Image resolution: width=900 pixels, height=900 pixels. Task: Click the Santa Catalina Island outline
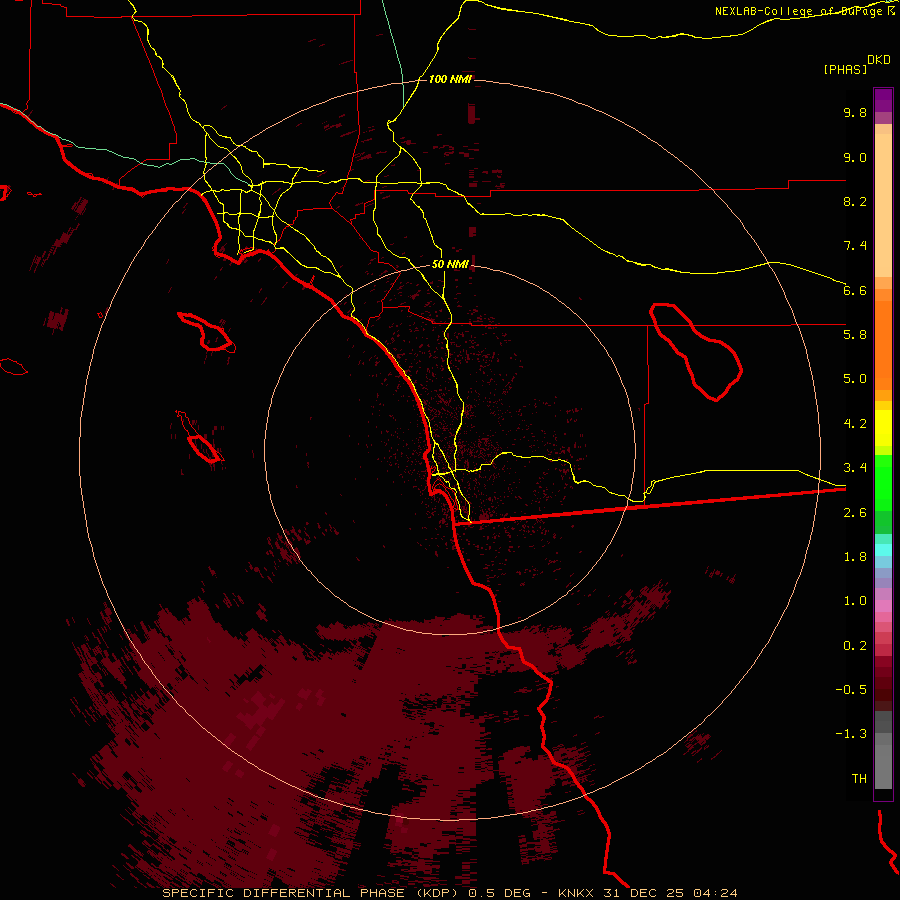point(207,332)
